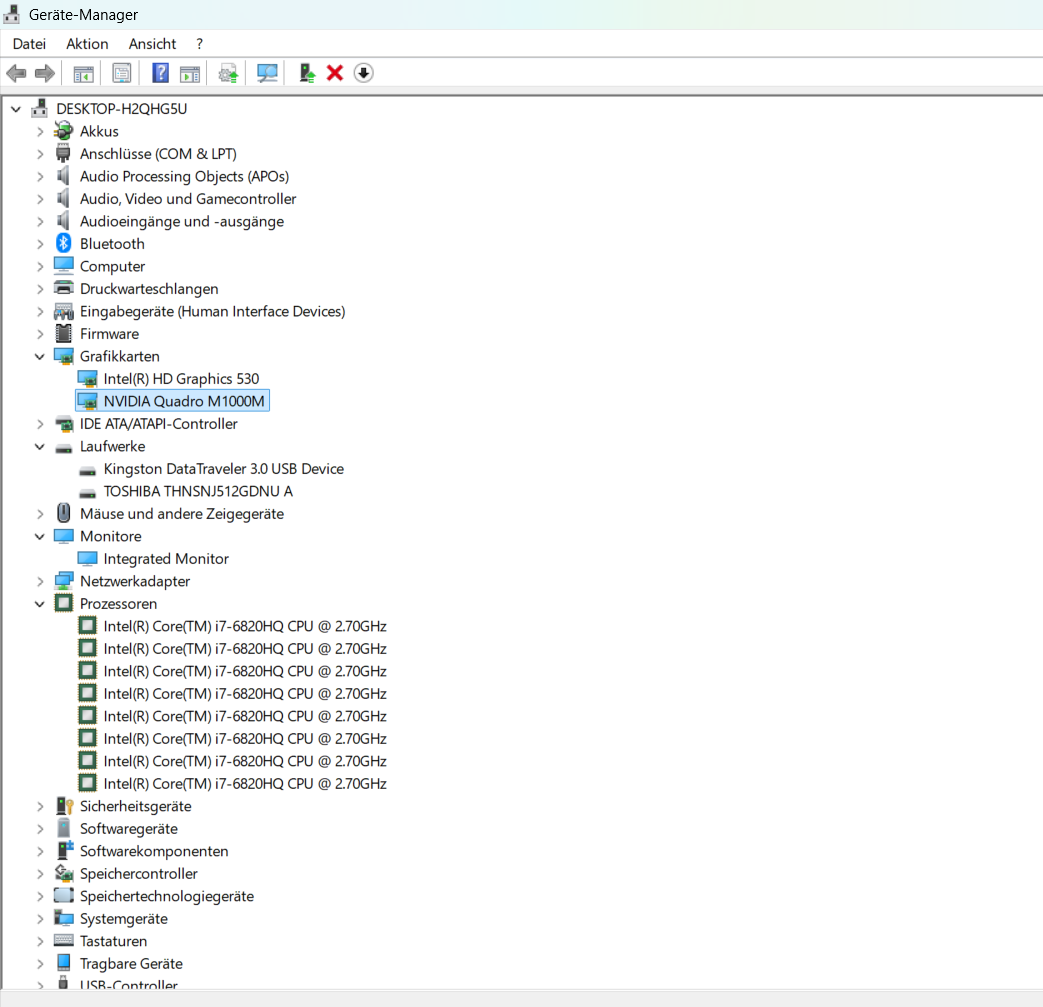Screen dimensions: 1043x1007
Task: Click the red X uninstall device icon
Action: (x=335, y=73)
